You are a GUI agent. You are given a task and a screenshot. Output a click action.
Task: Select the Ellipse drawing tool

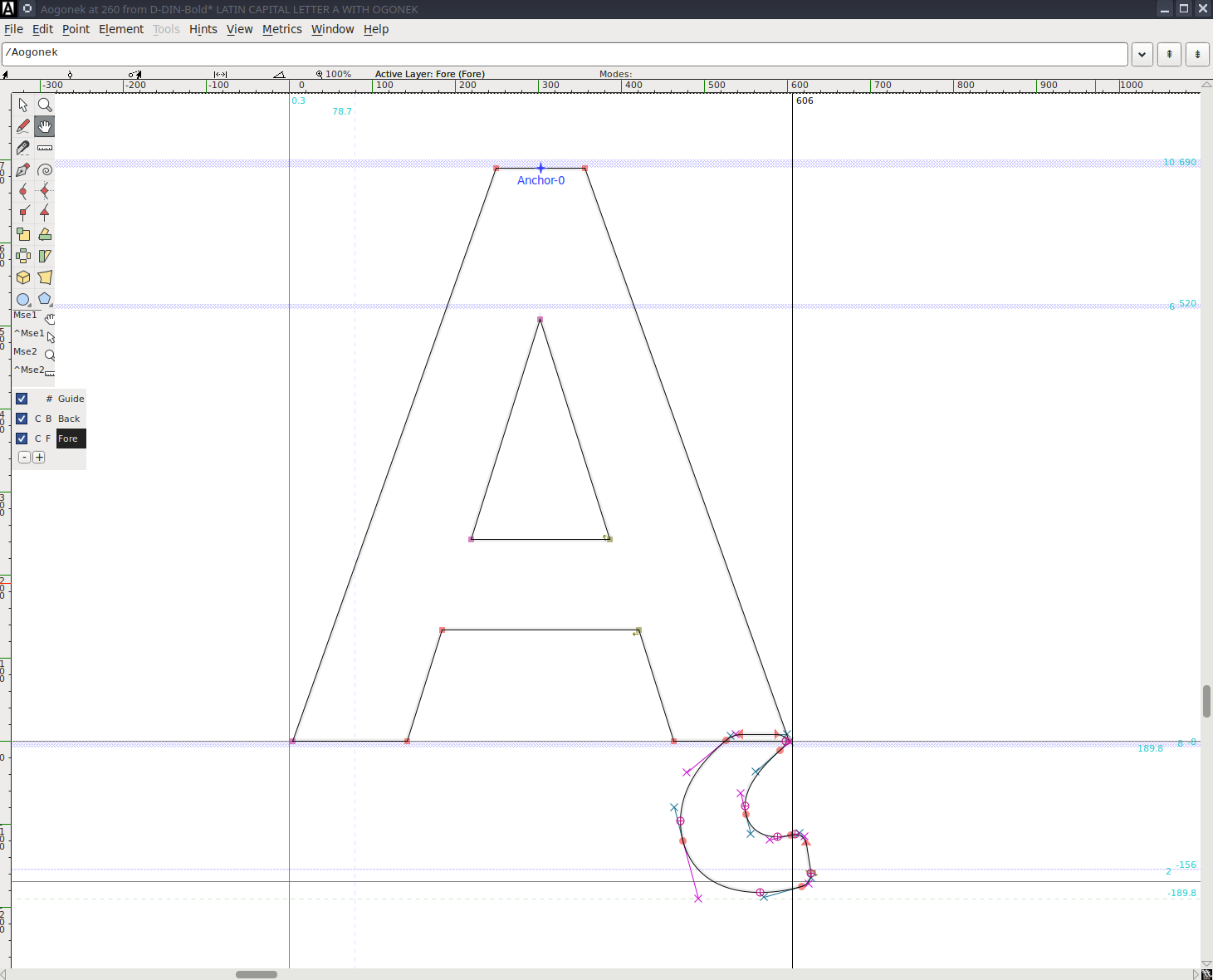(x=22, y=299)
